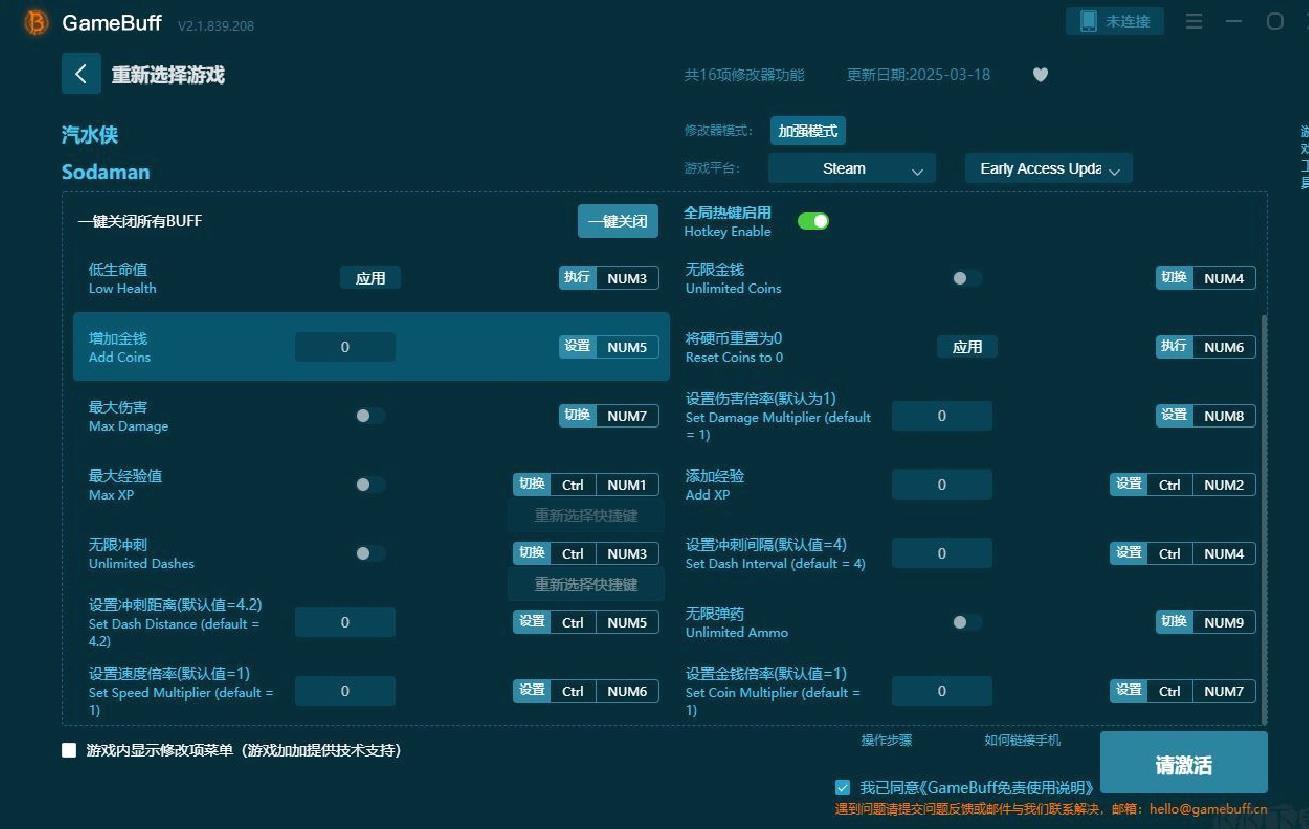The height and width of the screenshot is (829, 1309).
Task: Click the 一键关闭 button
Action: tap(618, 221)
